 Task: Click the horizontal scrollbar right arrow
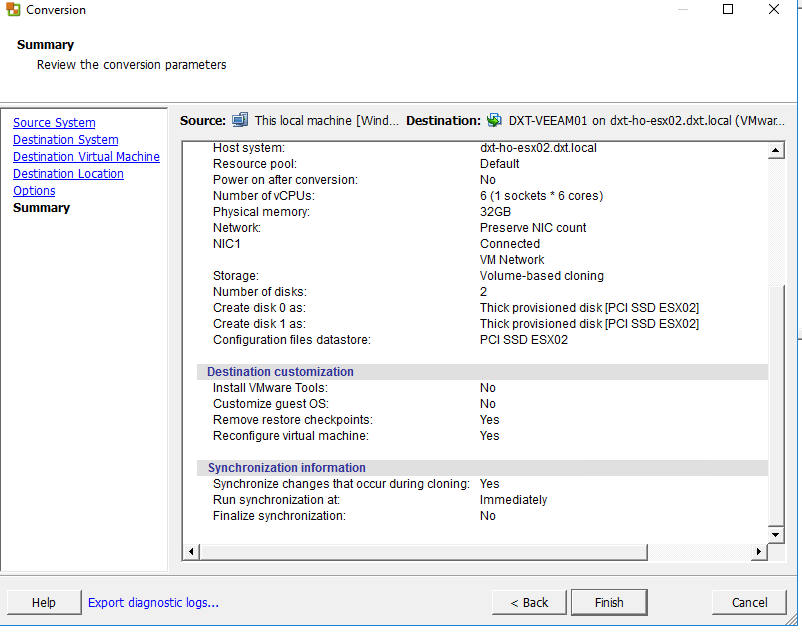pos(759,552)
